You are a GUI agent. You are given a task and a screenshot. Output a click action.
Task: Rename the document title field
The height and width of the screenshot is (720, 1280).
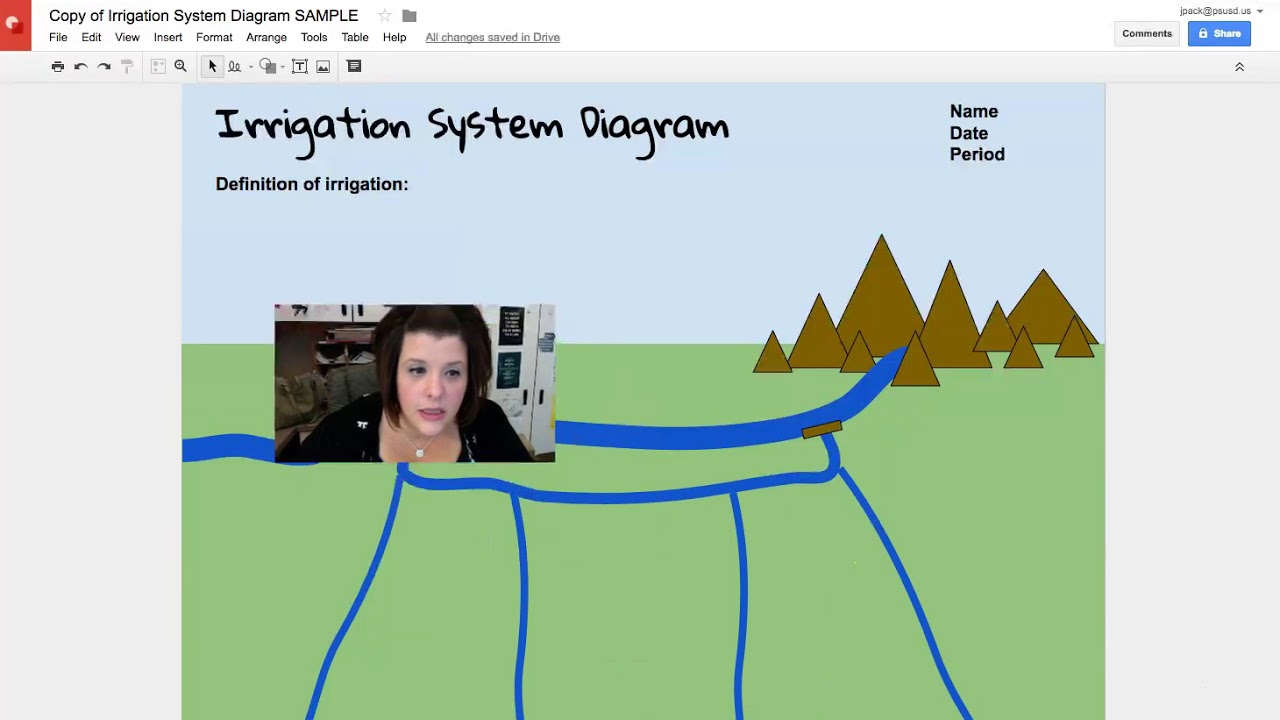203,16
